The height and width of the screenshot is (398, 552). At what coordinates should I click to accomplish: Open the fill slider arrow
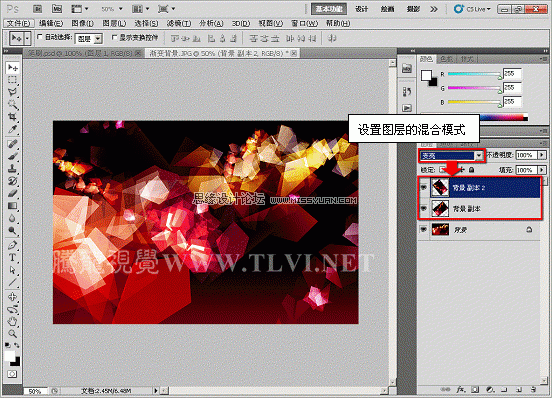(x=542, y=170)
